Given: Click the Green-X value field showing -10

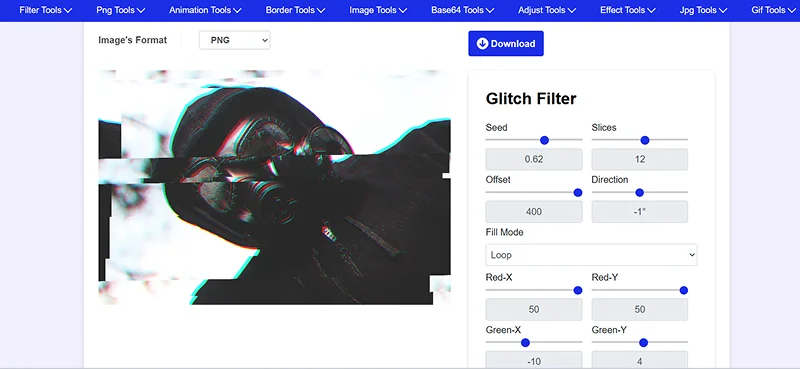Looking at the screenshot, I should 534,360.
